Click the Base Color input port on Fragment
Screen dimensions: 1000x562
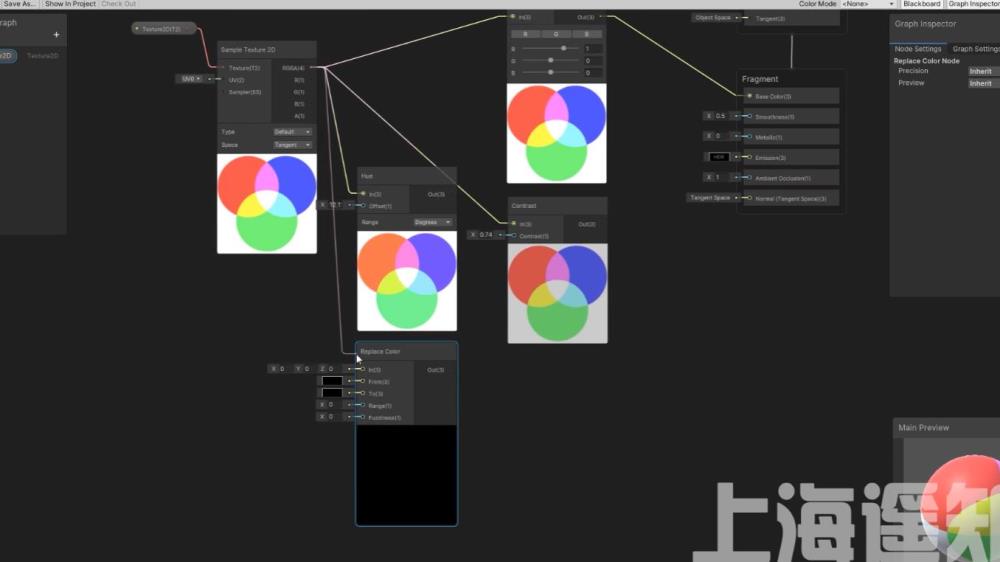pyautogui.click(x=749, y=97)
